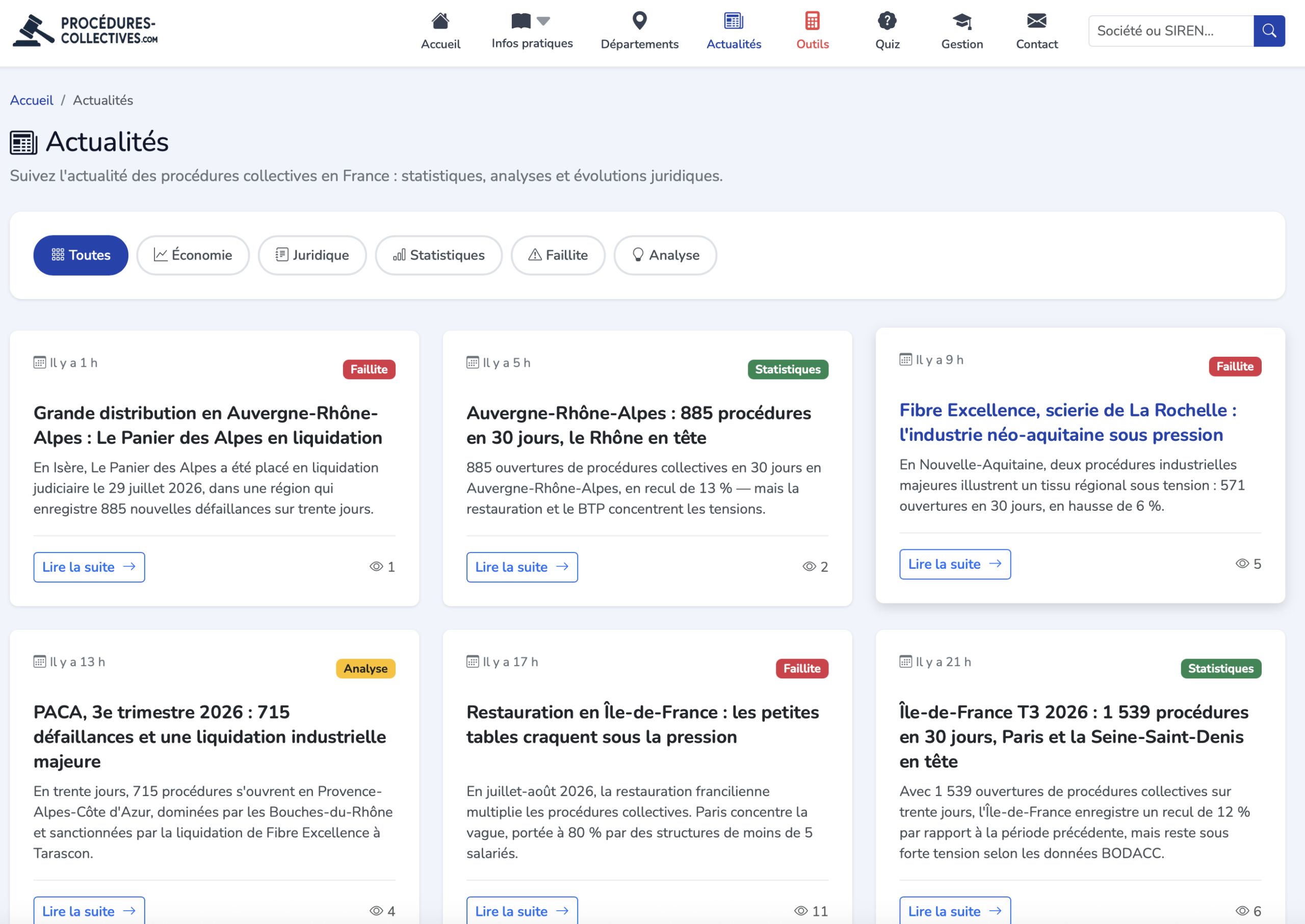The height and width of the screenshot is (924, 1305).
Task: Click the Statistiques badge on Île-de-France T3 card
Action: (1221, 669)
